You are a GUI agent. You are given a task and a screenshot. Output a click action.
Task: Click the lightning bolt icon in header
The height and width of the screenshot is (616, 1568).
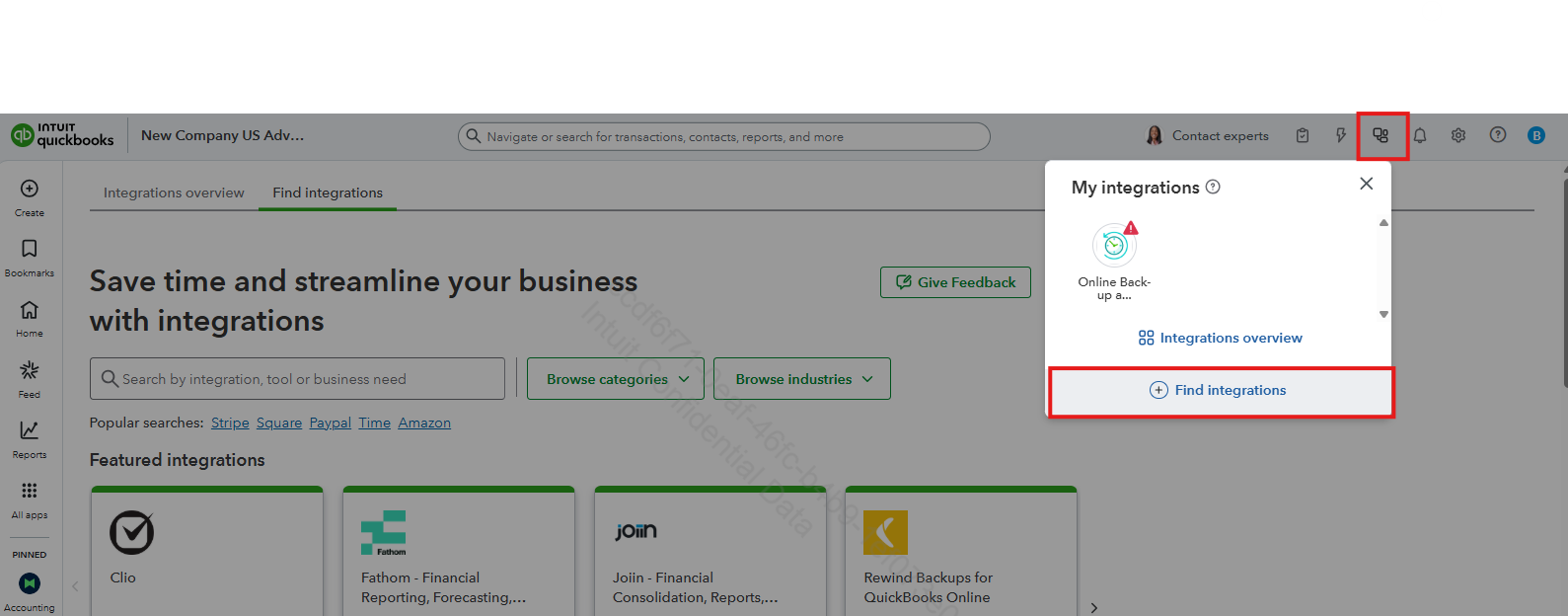[x=1341, y=135]
